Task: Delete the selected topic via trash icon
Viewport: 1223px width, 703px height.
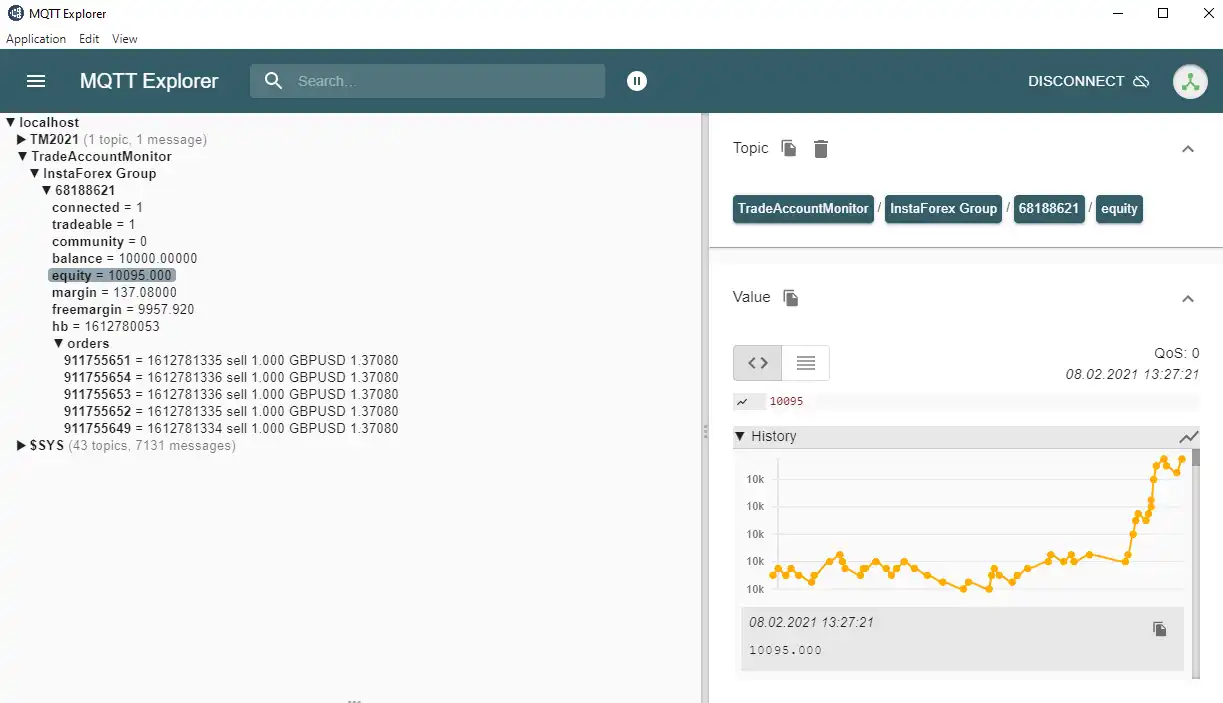Action: [x=821, y=149]
